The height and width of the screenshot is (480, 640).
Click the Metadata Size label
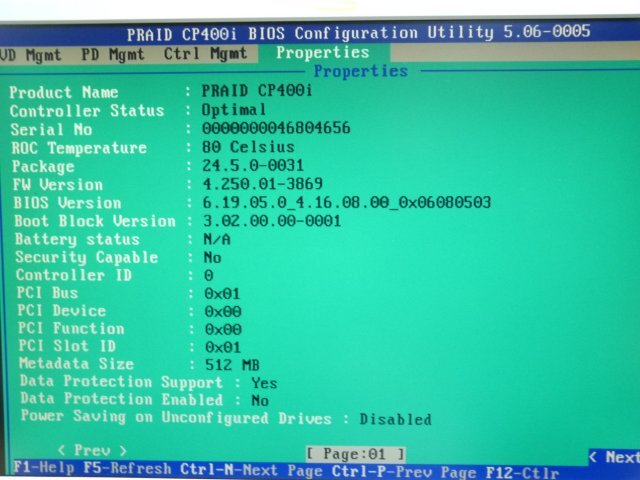76,363
